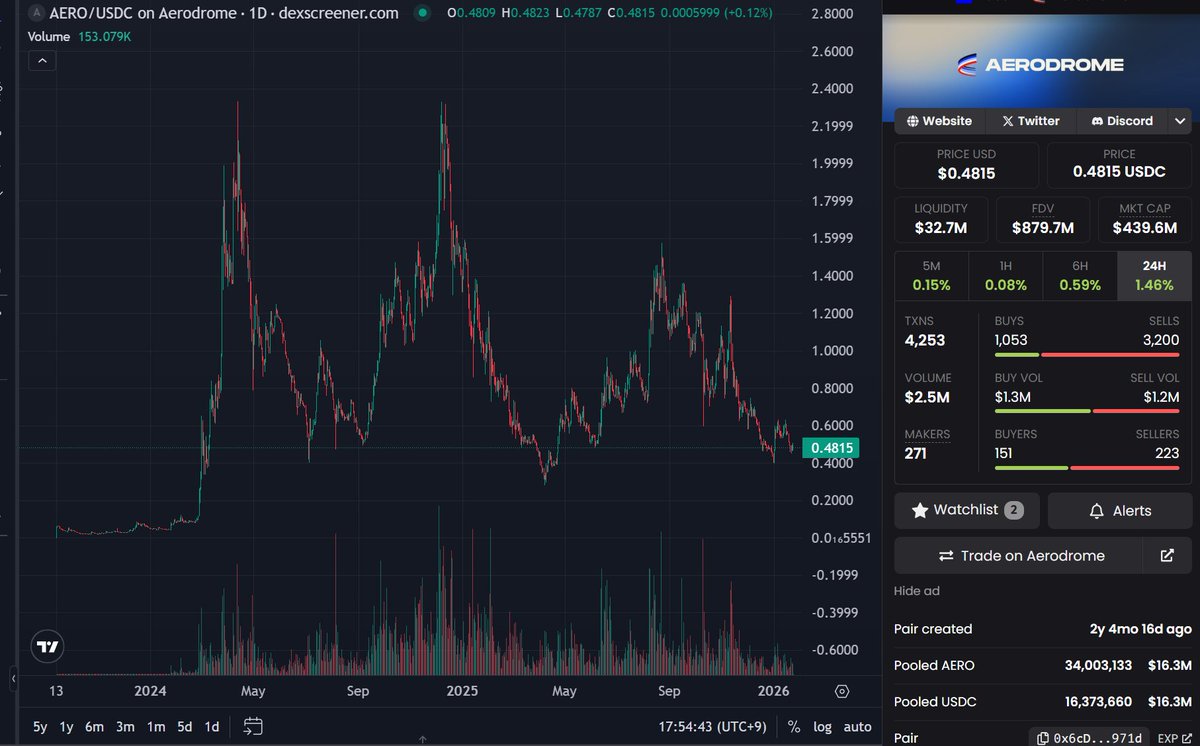The height and width of the screenshot is (746, 1200).
Task: Click the TradingView logo on chart
Action: click(47, 647)
